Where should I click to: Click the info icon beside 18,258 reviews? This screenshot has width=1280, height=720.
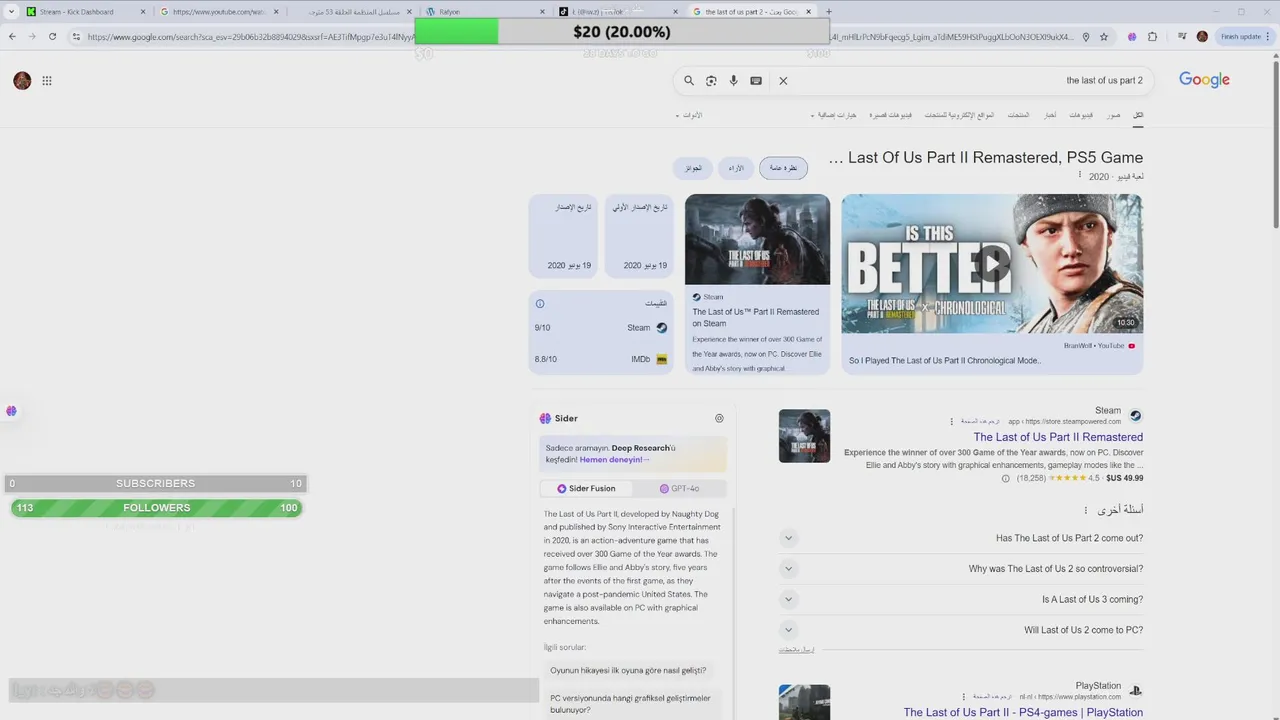pos(1006,479)
